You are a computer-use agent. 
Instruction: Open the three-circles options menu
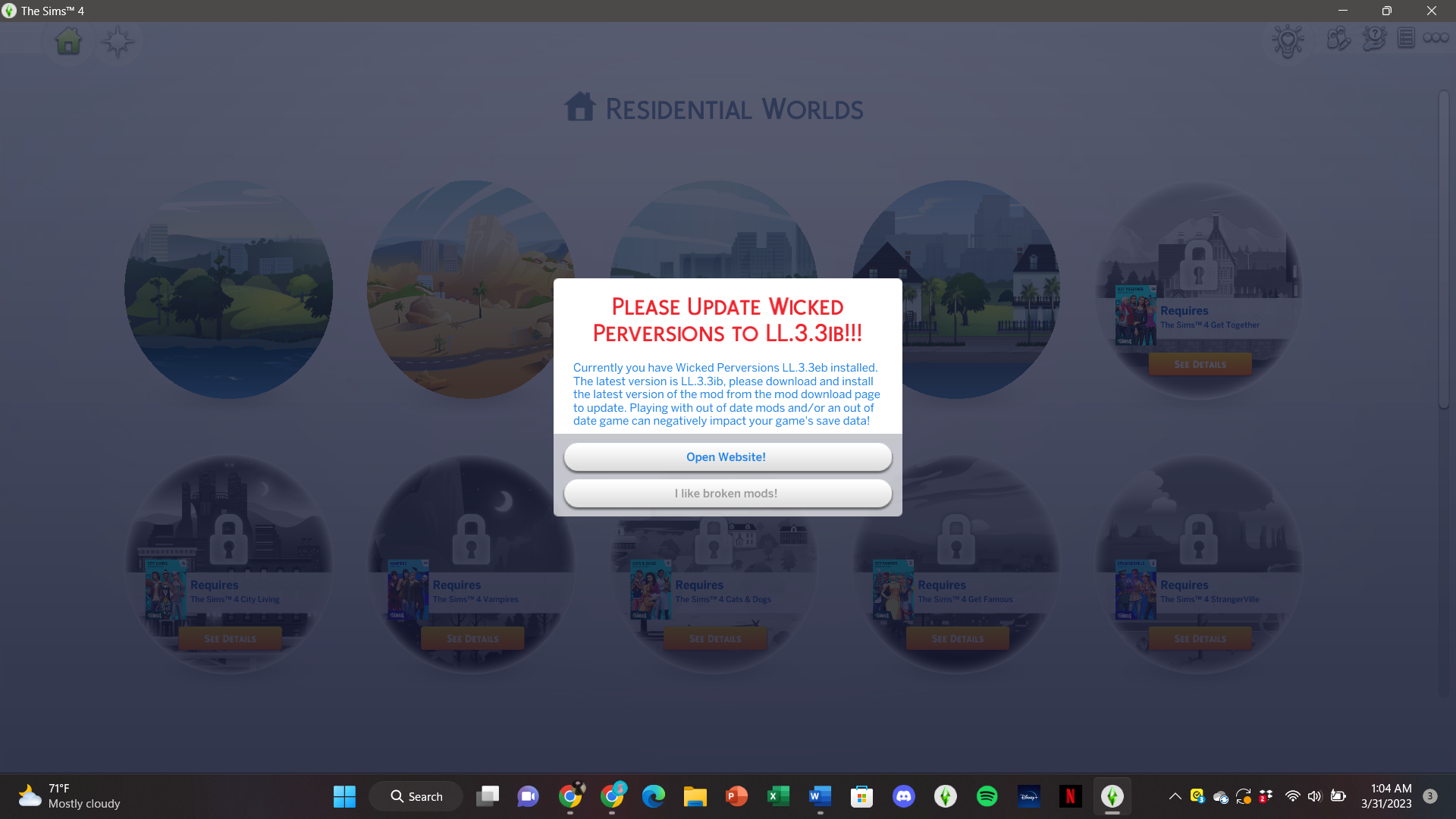coord(1436,38)
